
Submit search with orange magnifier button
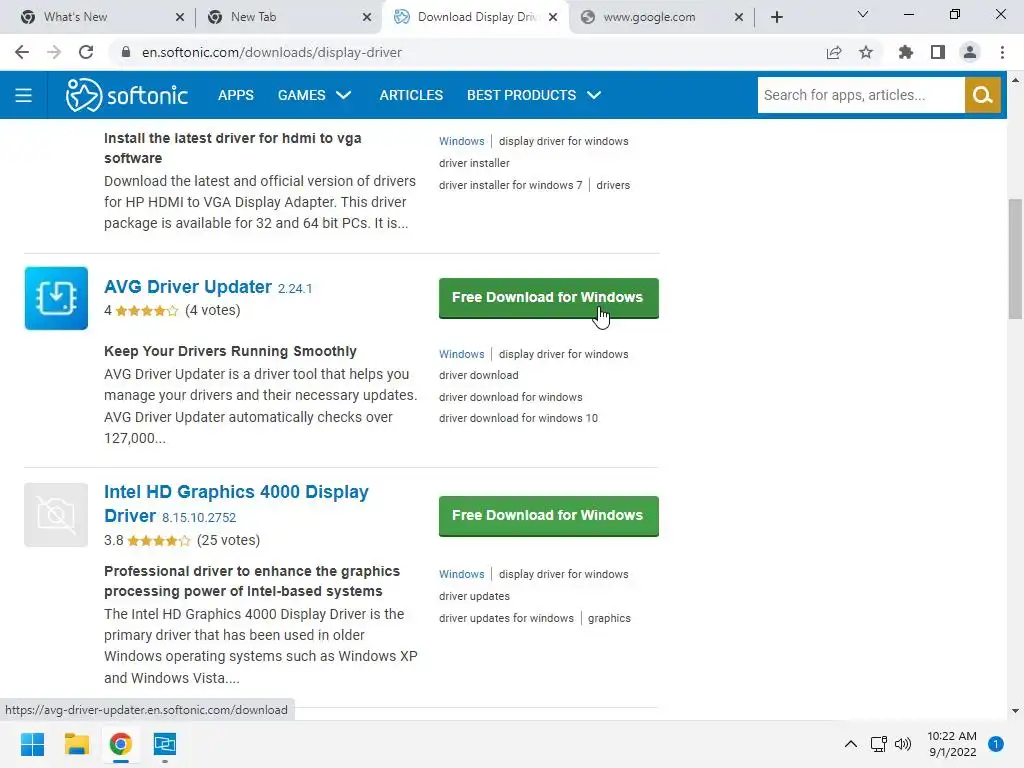[983, 95]
